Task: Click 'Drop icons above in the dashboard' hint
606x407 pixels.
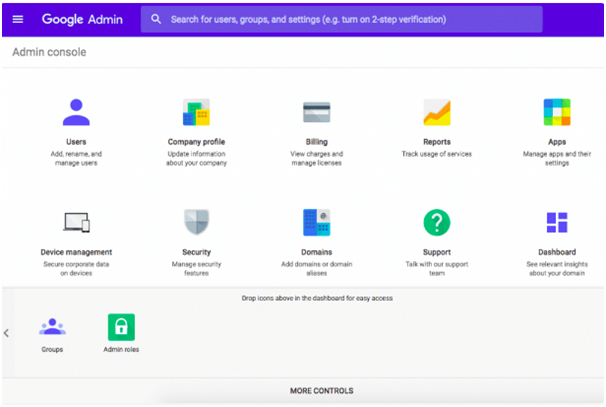Action: coord(317,298)
